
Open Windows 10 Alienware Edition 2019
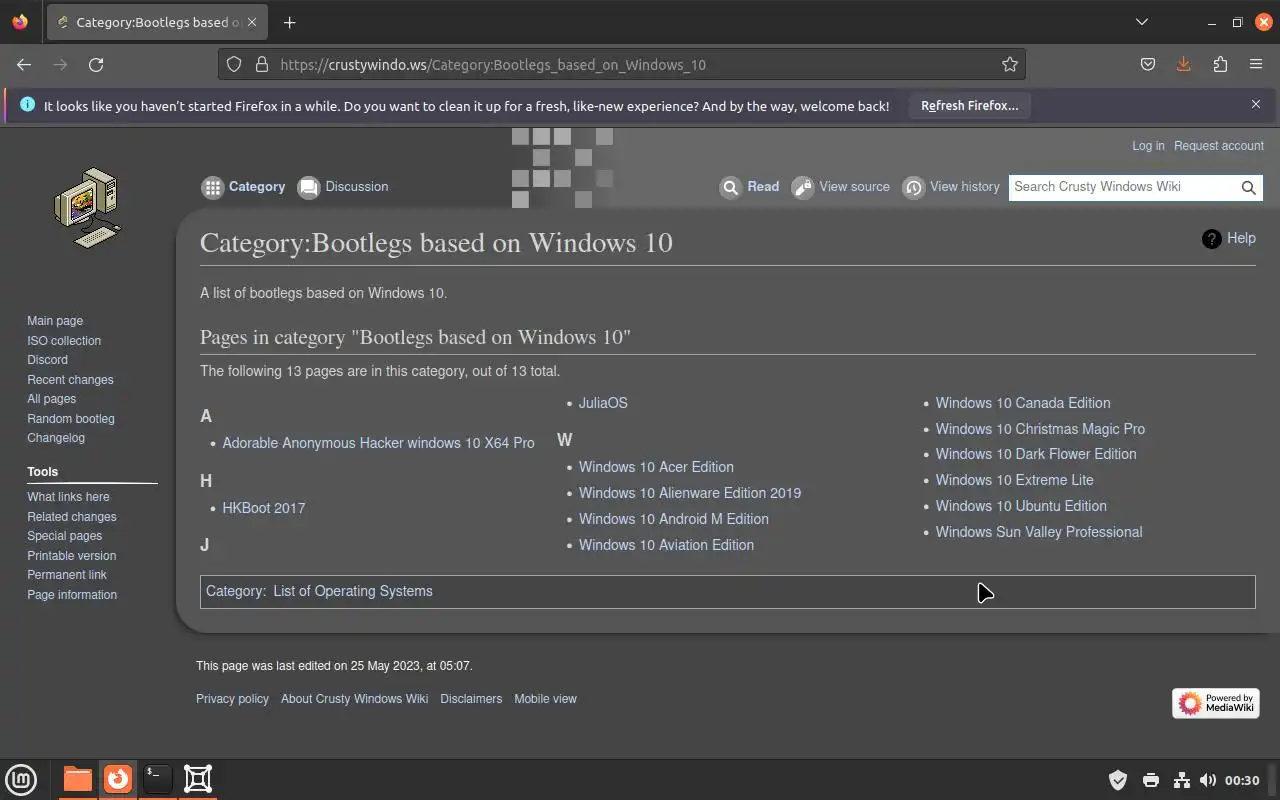[x=690, y=493]
